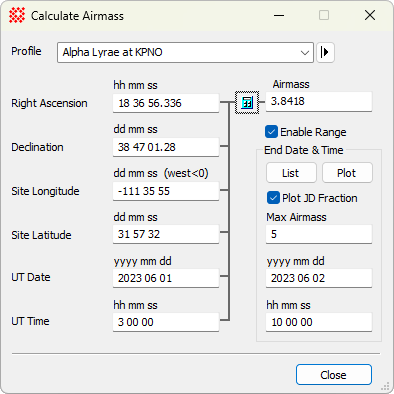Click the red dotted app icon in title bar
This screenshot has width=394, height=394.
[x=17, y=15]
